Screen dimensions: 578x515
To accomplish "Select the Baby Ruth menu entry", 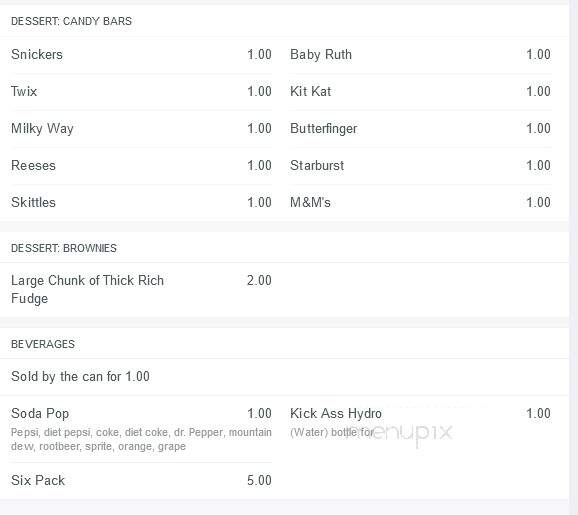I will (x=321, y=55).
